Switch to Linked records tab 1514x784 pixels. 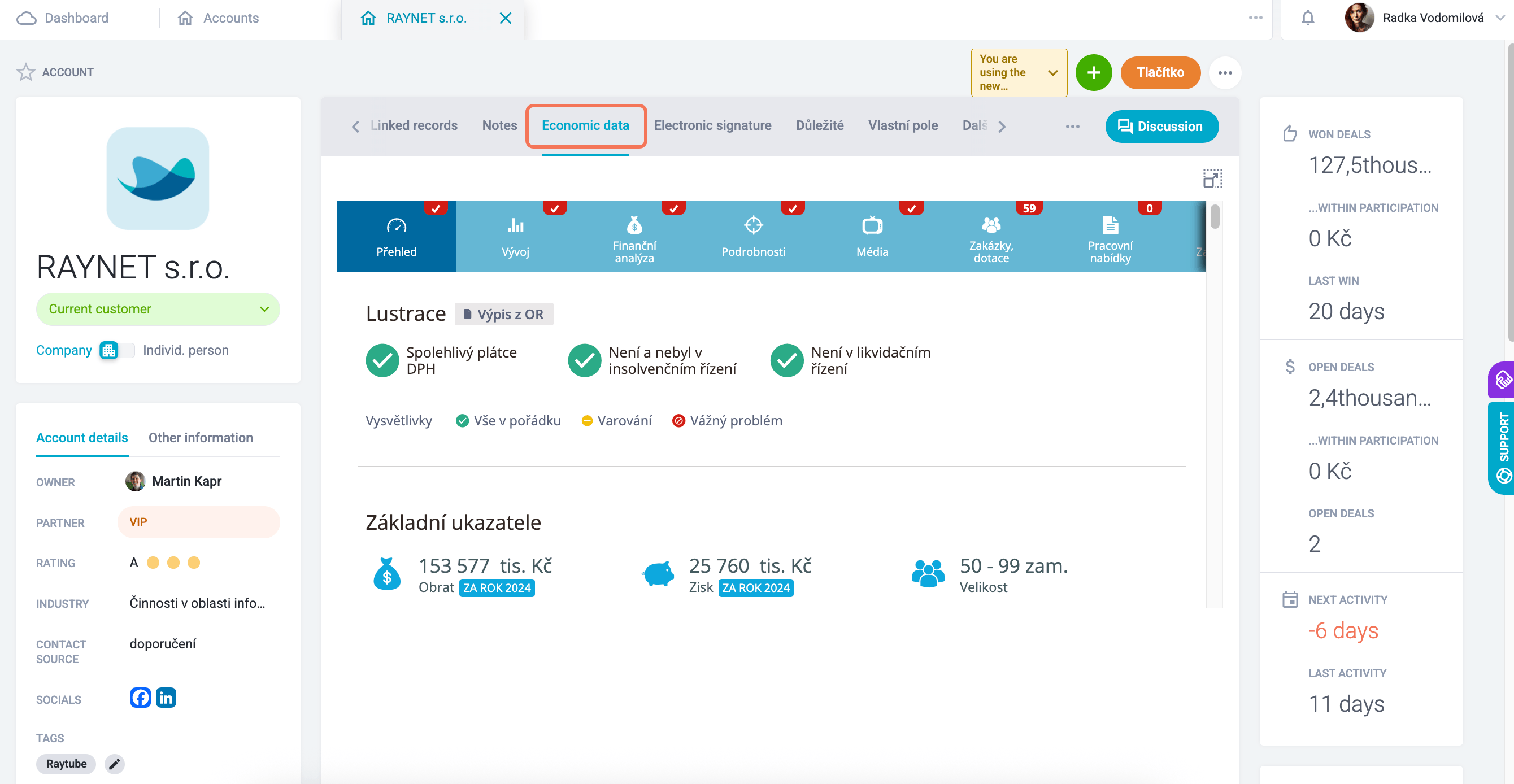pos(414,125)
